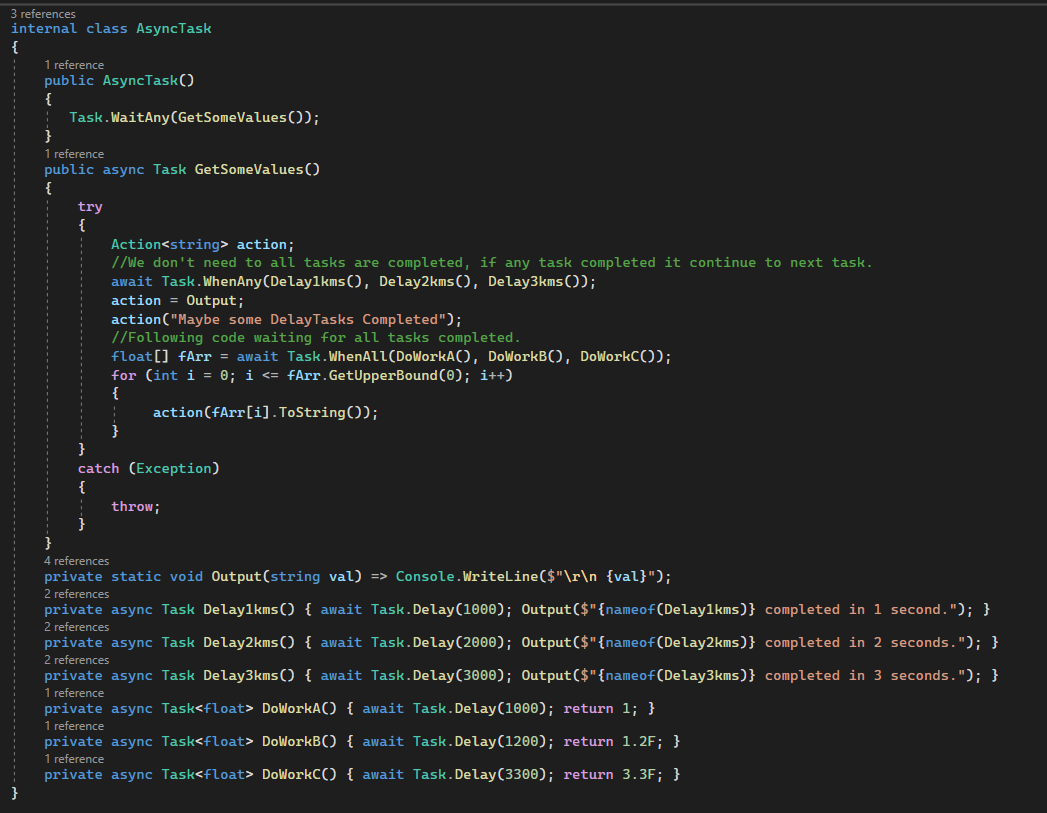The width and height of the screenshot is (1047, 813).
Task: Click the Task.WhenAll call
Action: [x=337, y=356]
